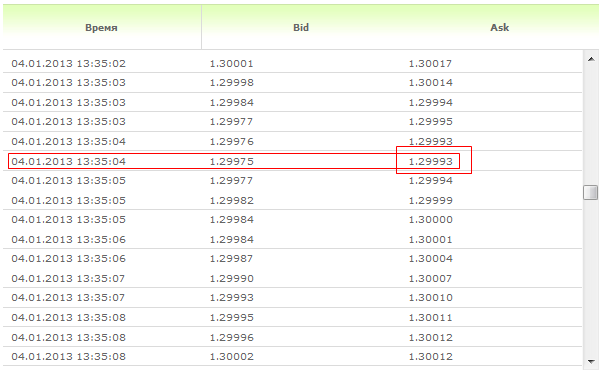Click Ask value 1.30000
The image size is (602, 378).
tap(431, 220)
